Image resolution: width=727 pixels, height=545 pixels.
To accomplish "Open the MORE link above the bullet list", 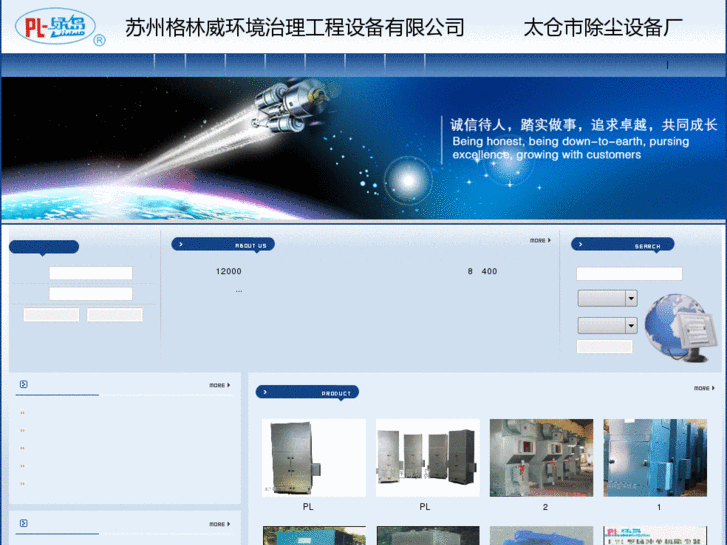I will click(x=219, y=385).
